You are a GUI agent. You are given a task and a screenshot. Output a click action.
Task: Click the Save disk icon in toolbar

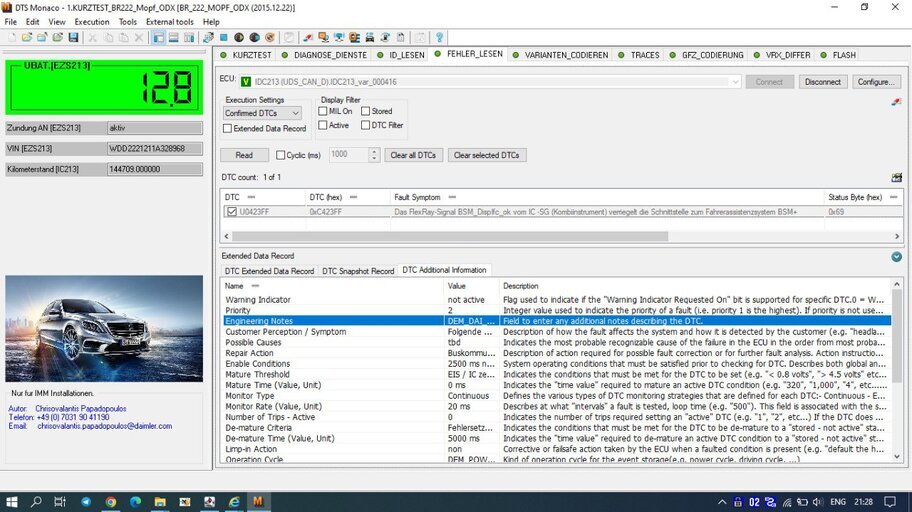coord(73,37)
